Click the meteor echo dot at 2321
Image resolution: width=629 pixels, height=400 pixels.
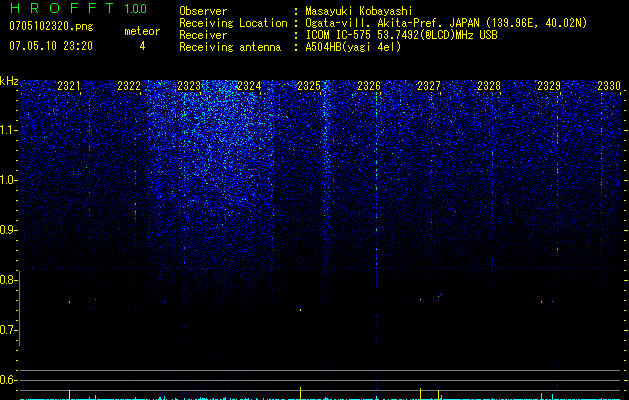(69, 302)
